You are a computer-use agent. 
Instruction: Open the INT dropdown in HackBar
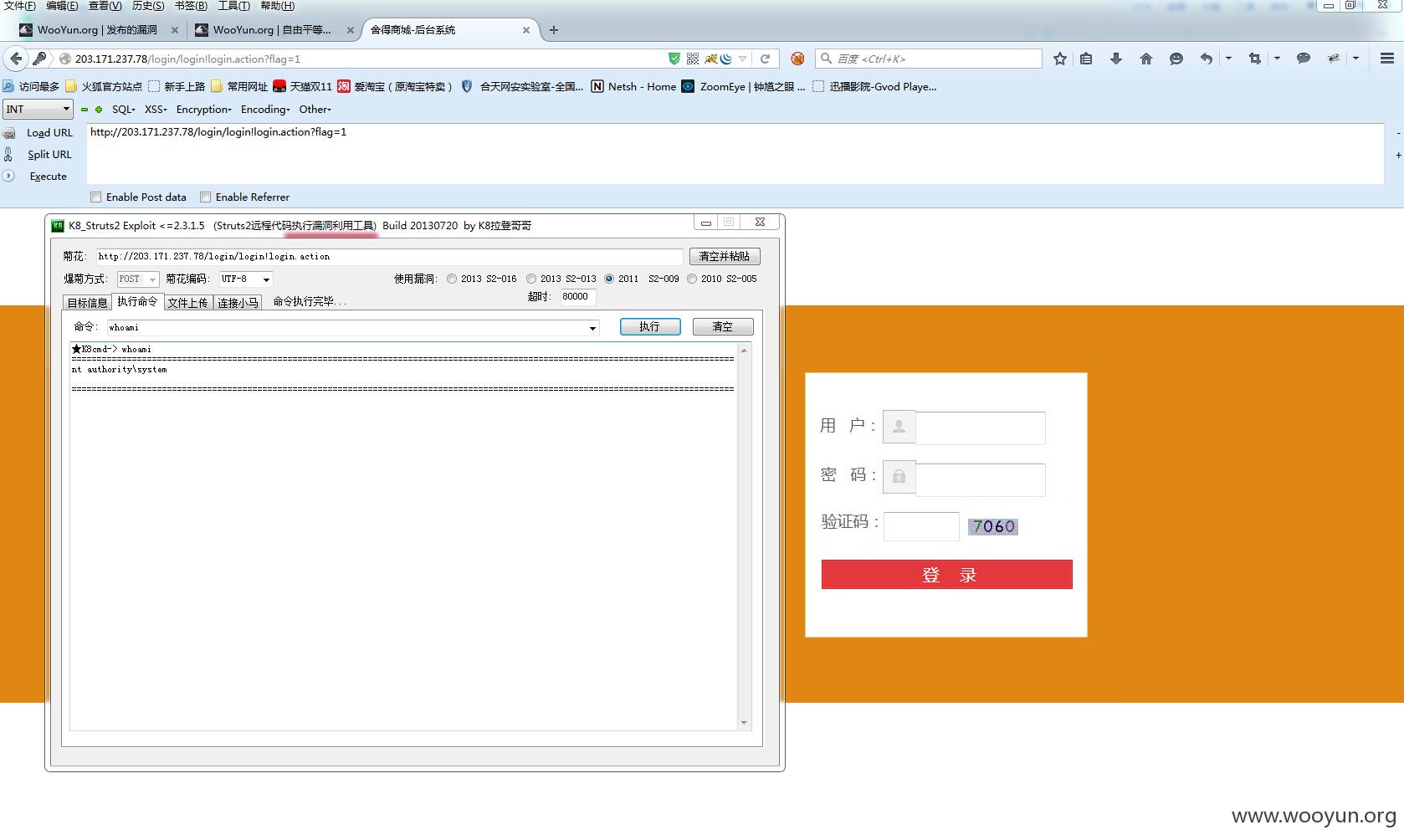[38, 110]
